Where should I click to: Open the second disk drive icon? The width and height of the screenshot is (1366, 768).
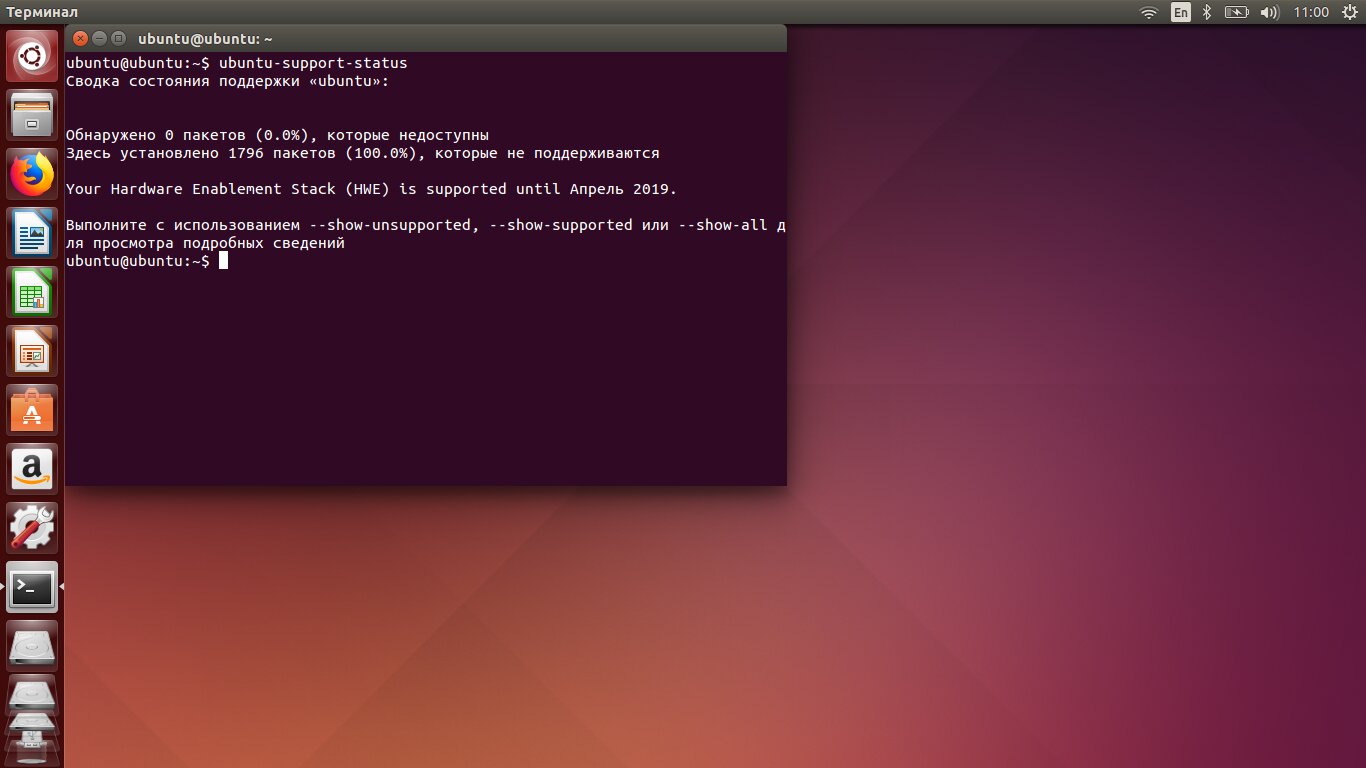[x=33, y=694]
